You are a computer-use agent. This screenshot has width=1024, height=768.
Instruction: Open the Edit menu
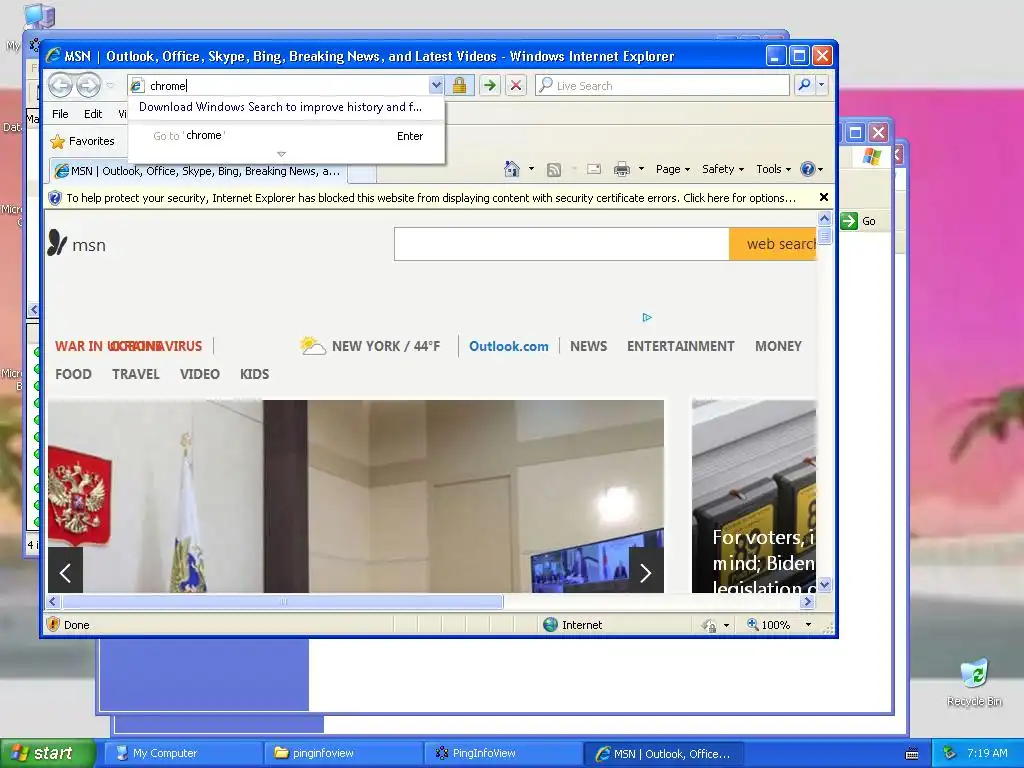pos(93,114)
